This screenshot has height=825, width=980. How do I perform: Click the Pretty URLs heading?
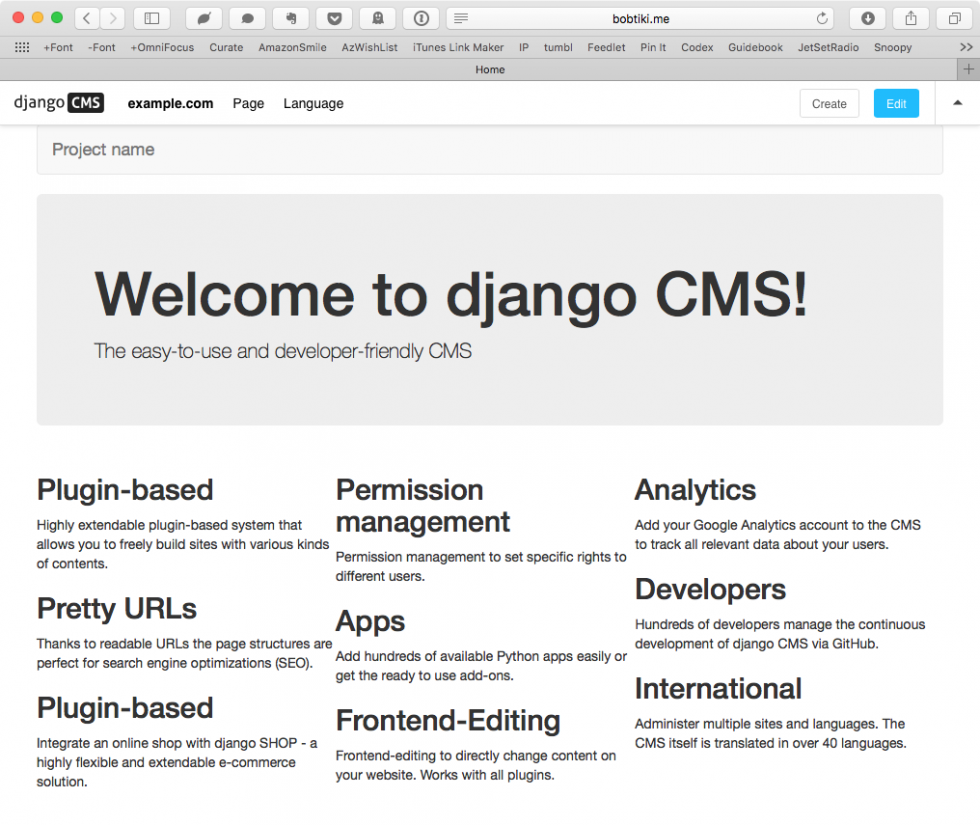pyautogui.click(x=117, y=609)
